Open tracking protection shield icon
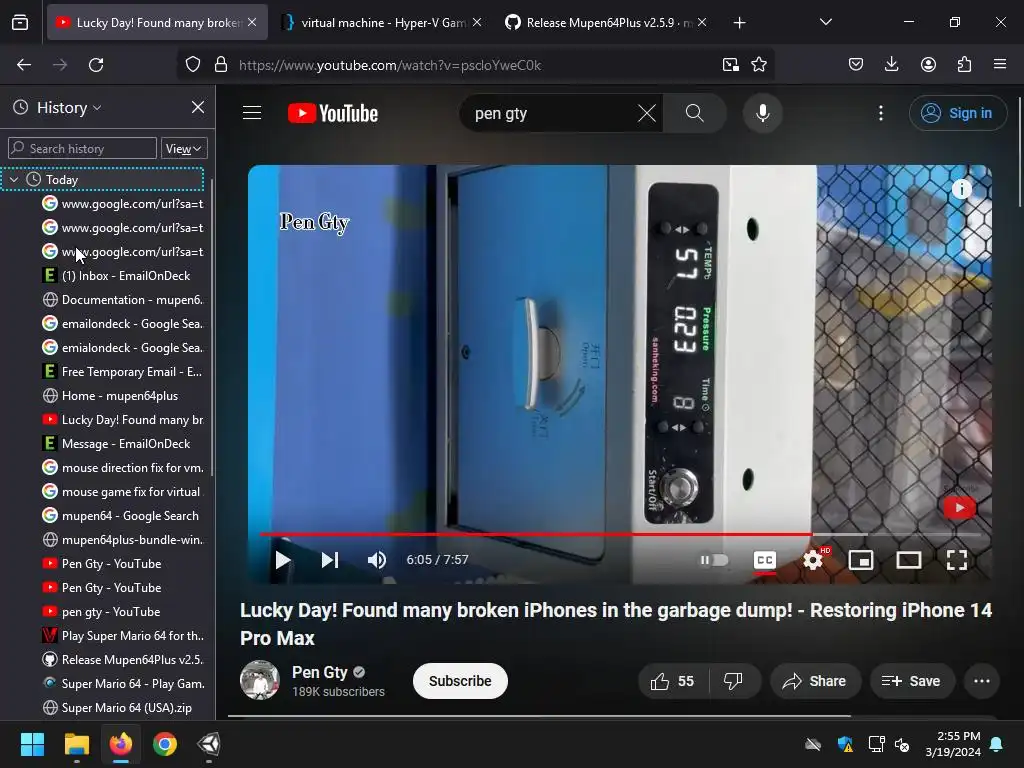Image resolution: width=1024 pixels, height=768 pixels. pyautogui.click(x=193, y=65)
